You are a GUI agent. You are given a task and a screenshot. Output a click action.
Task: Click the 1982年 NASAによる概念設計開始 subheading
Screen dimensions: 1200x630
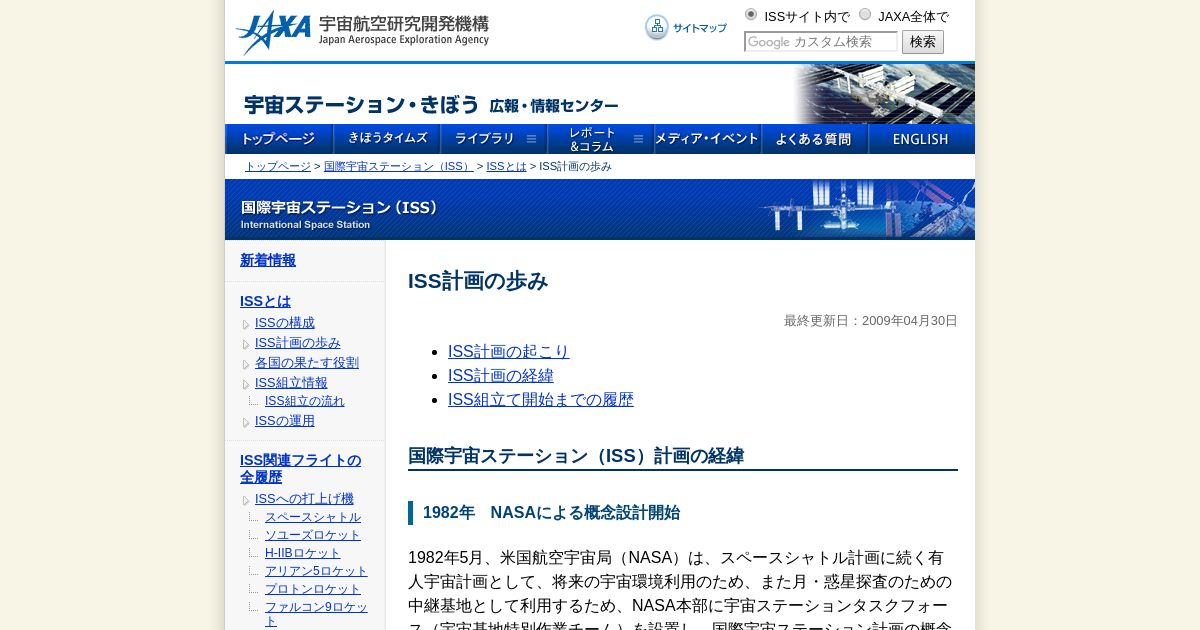551,513
